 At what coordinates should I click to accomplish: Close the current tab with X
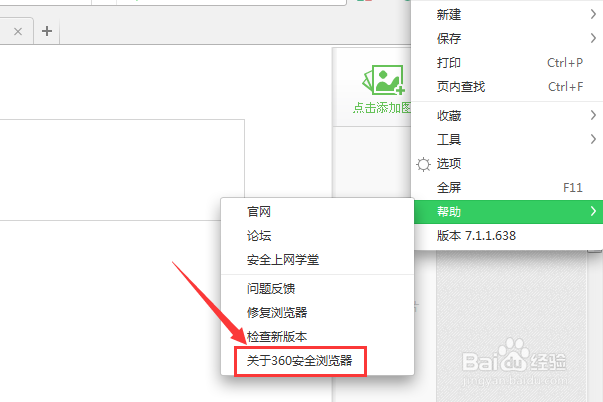click(18, 32)
